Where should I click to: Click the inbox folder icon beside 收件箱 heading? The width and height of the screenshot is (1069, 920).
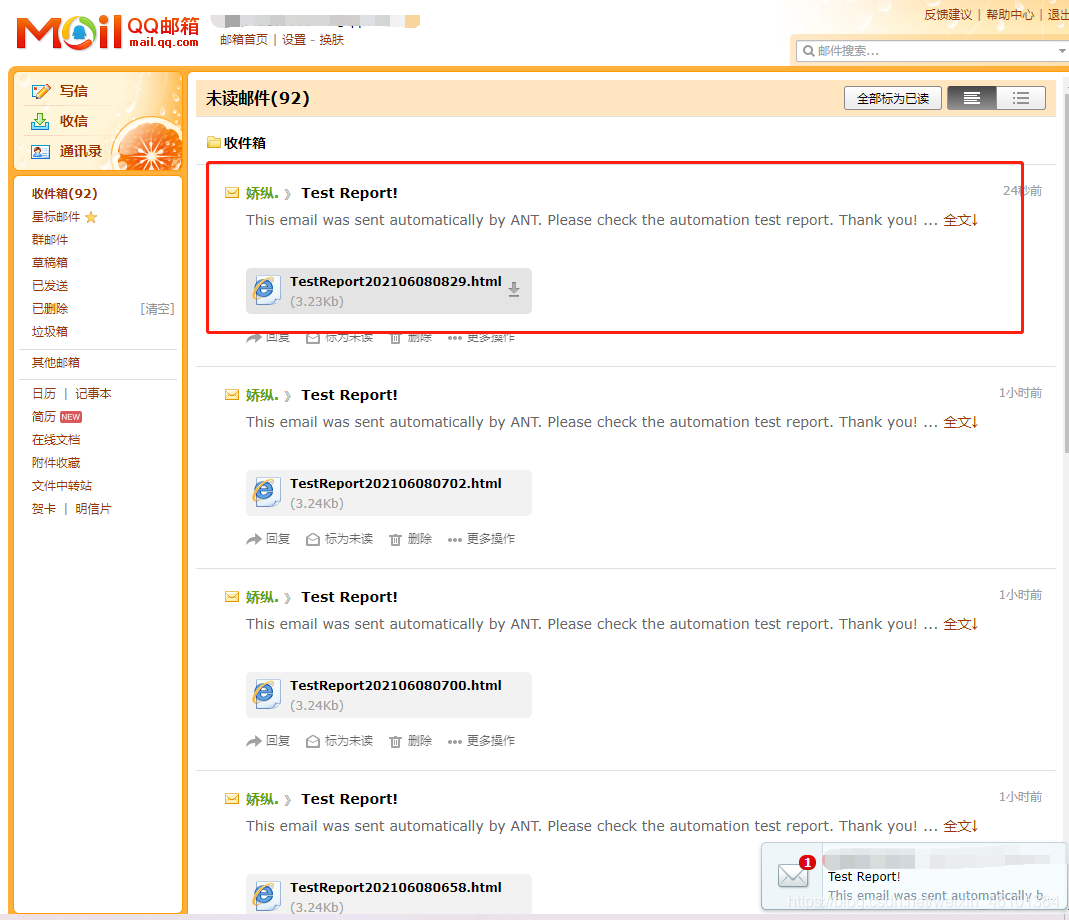click(214, 143)
